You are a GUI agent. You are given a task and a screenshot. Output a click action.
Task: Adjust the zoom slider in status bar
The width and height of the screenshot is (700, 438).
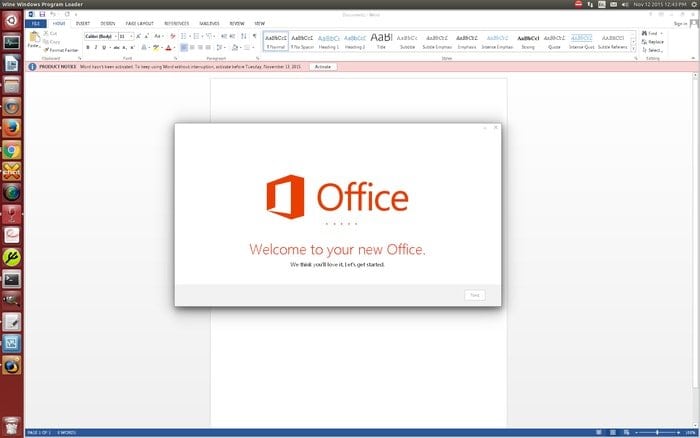657,433
